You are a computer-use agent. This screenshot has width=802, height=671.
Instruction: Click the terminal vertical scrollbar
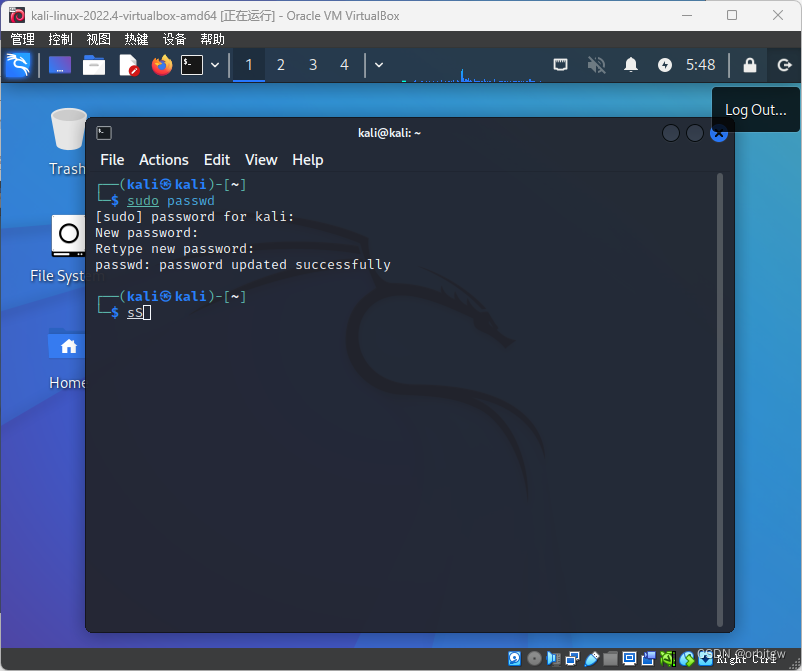click(x=720, y=399)
